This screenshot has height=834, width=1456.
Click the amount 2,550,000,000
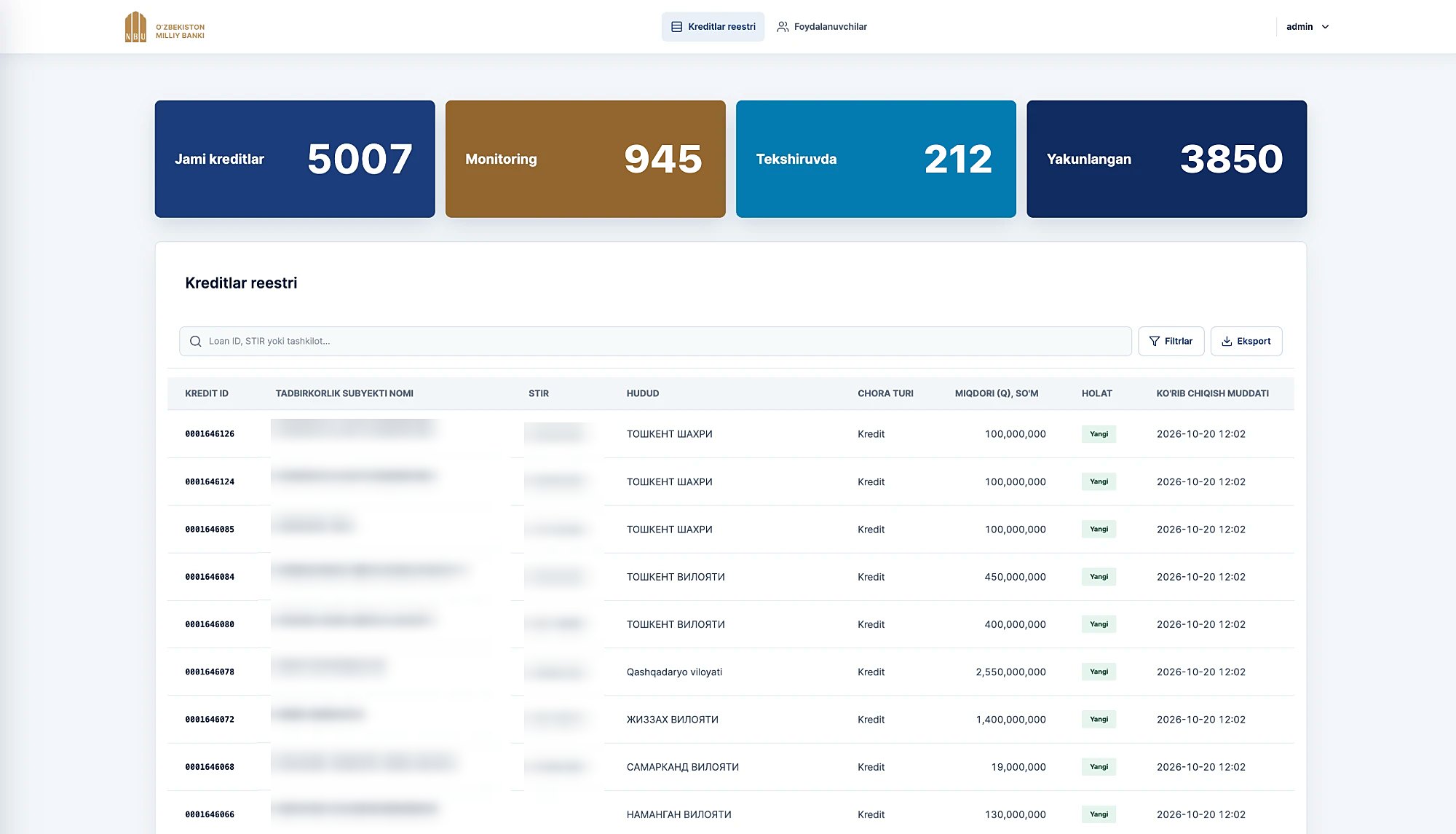[1010, 672]
